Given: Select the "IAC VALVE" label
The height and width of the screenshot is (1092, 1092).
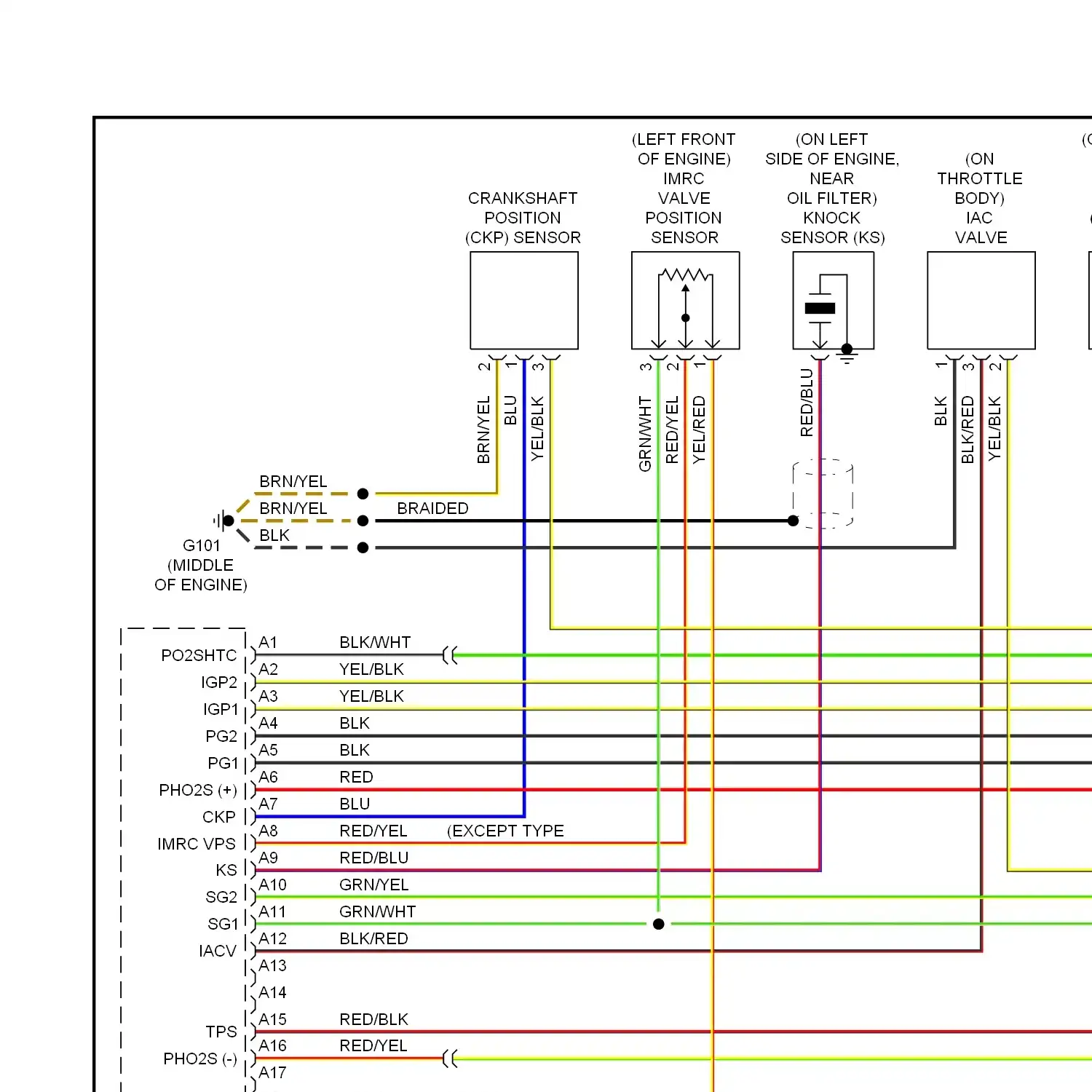Looking at the screenshot, I should tap(981, 228).
